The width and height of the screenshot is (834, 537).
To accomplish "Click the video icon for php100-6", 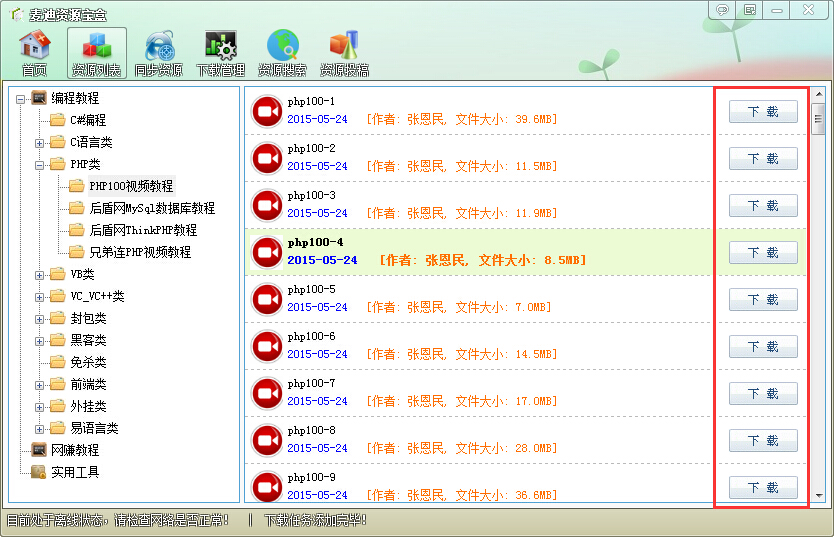I will [266, 346].
